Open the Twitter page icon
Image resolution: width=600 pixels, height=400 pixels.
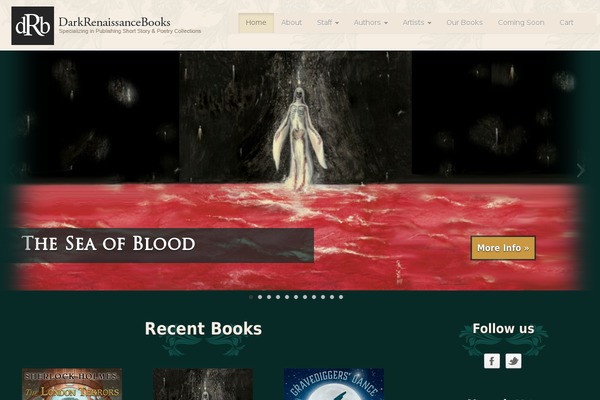(513, 361)
